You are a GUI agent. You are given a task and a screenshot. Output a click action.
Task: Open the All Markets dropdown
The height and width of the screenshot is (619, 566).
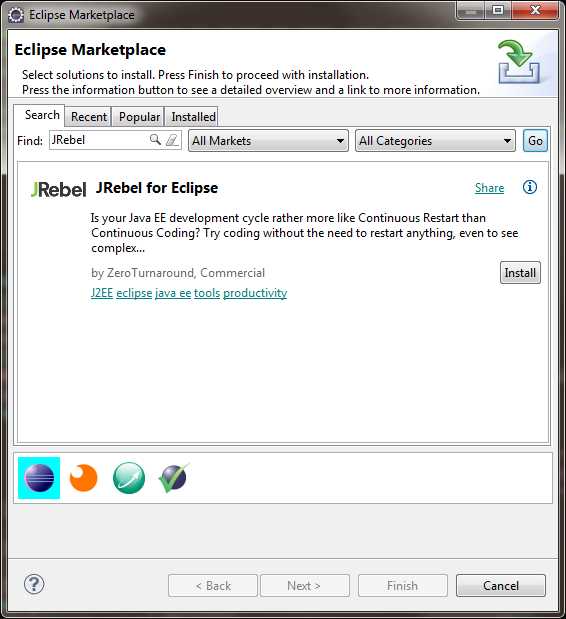[268, 141]
